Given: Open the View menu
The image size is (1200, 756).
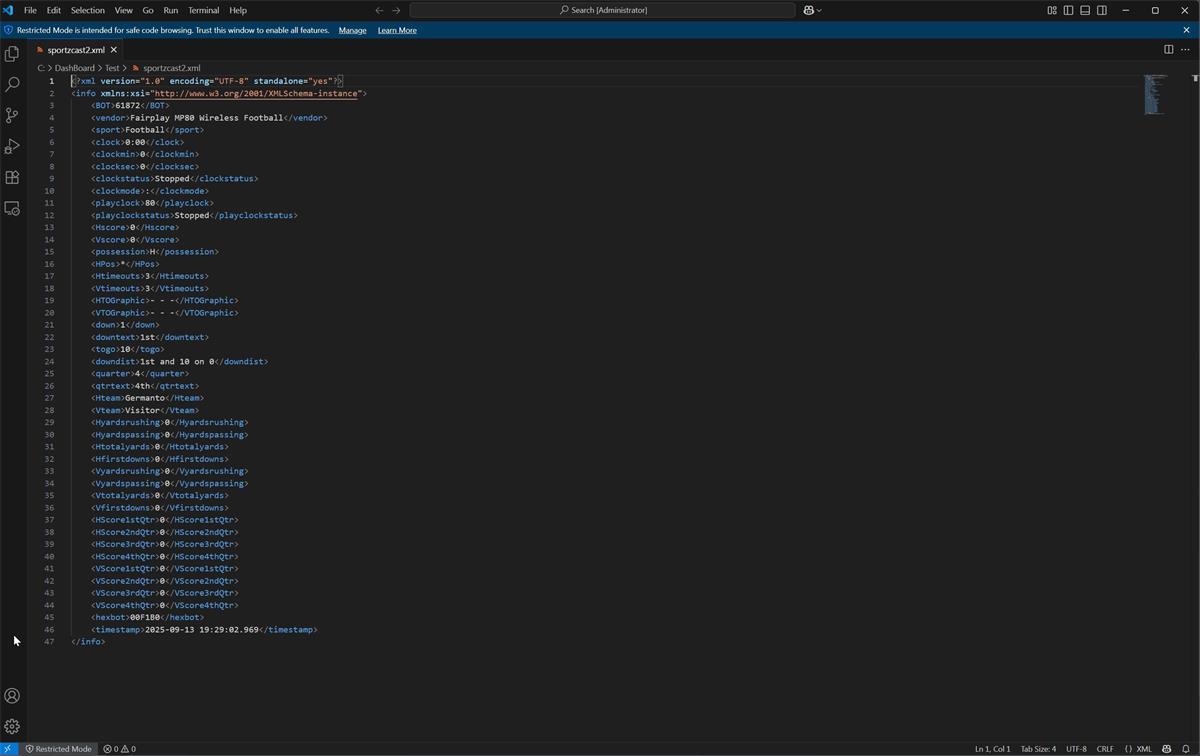Looking at the screenshot, I should coord(124,10).
